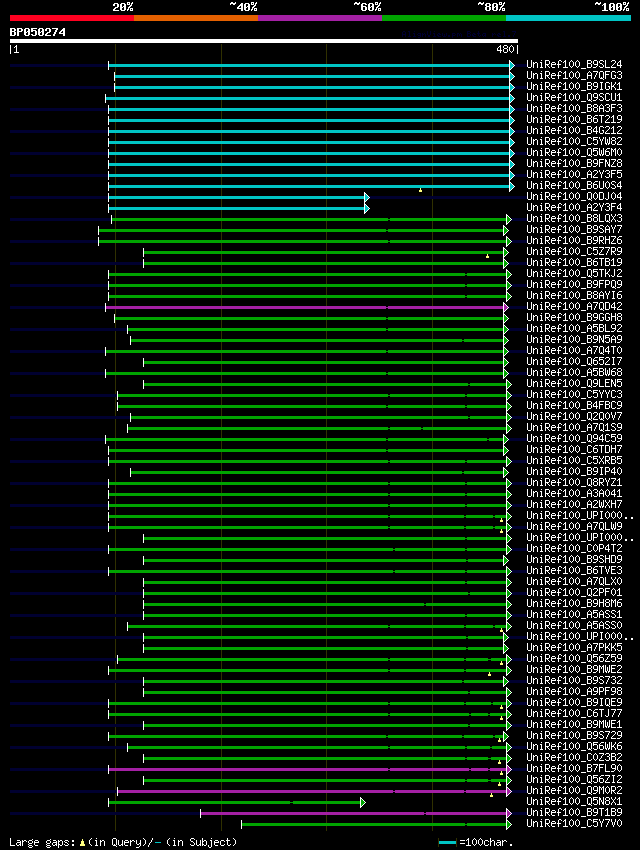Viewport: 640px width, 850px height.
Task: Select the UniRef100_A7PKK5 label
Action: point(574,647)
